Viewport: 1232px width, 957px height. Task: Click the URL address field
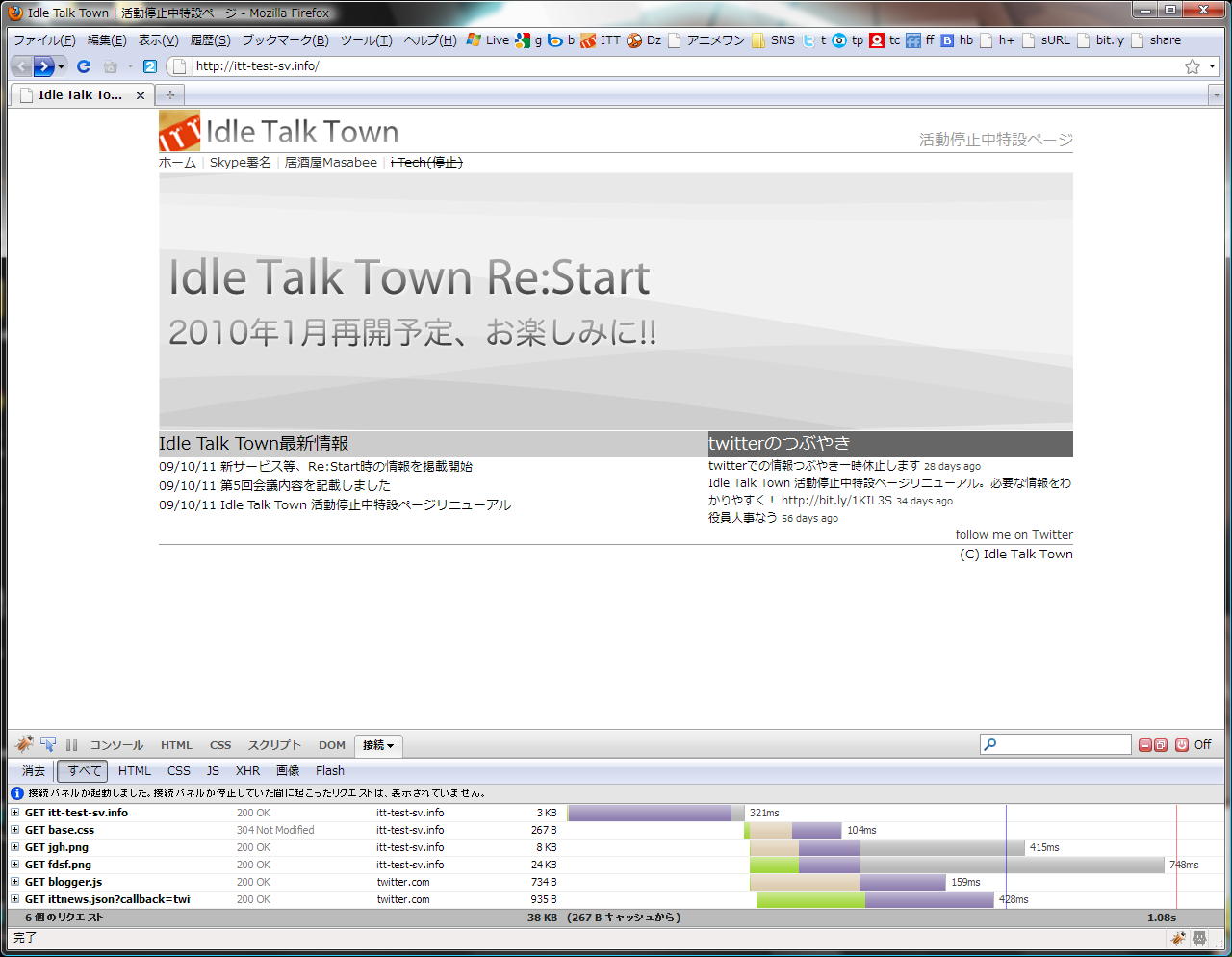(686, 66)
